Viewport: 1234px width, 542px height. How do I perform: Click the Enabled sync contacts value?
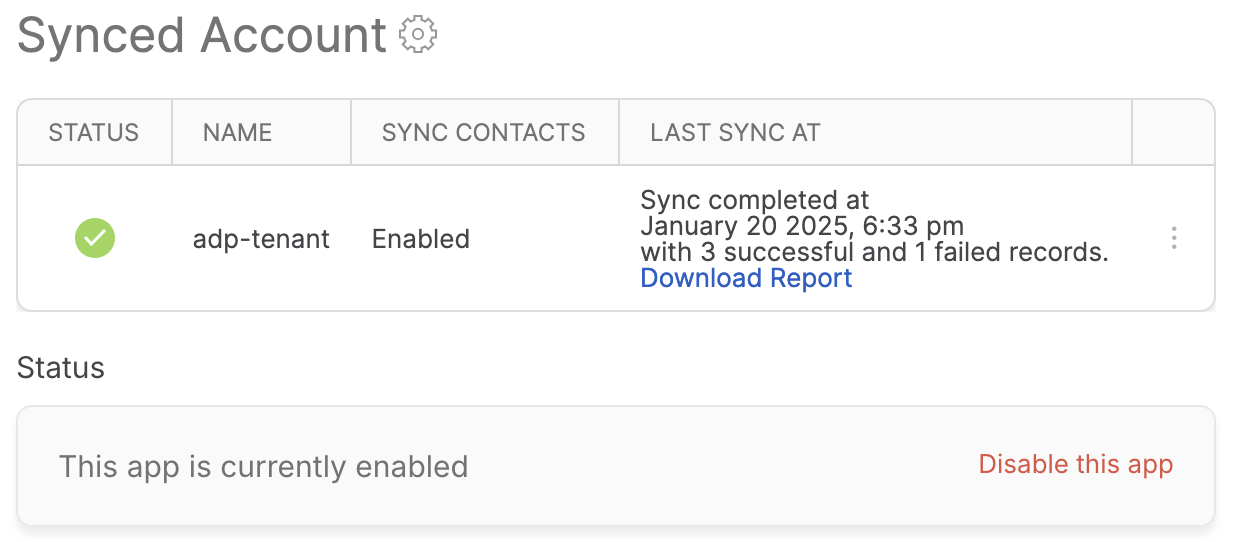(x=421, y=239)
